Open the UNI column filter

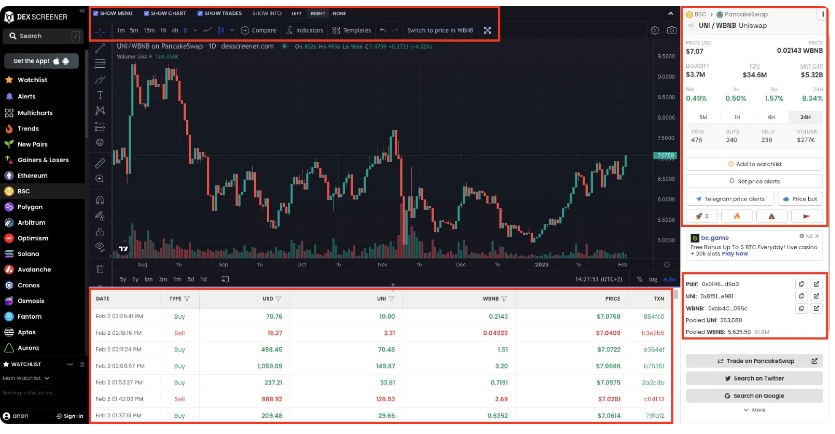pos(391,299)
